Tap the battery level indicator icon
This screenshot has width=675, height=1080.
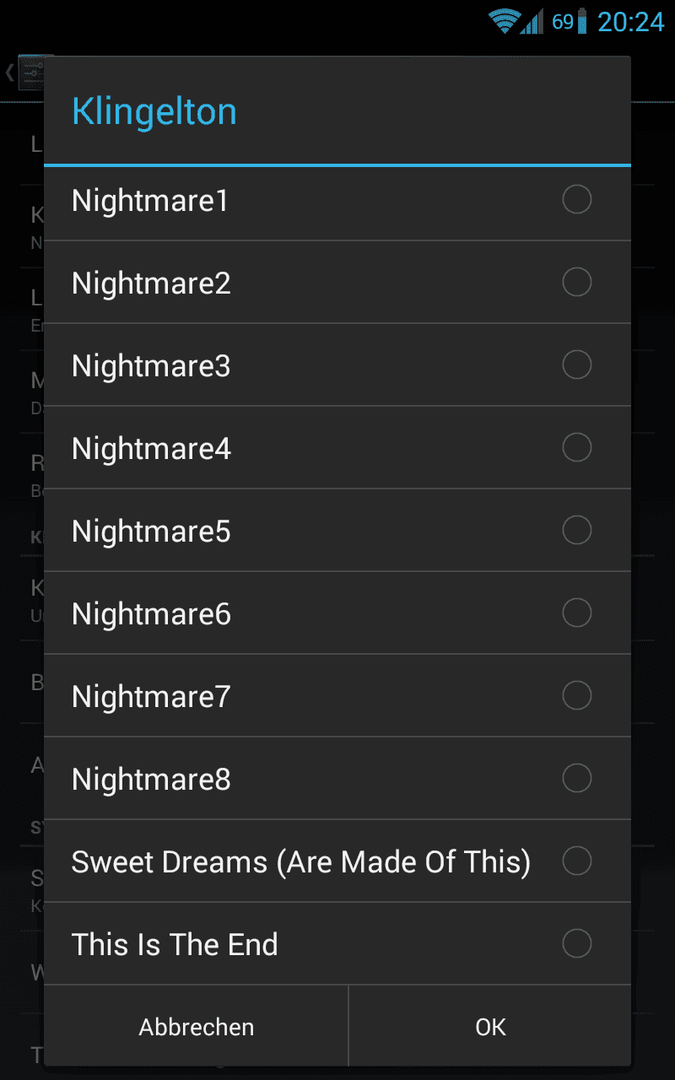coord(583,21)
